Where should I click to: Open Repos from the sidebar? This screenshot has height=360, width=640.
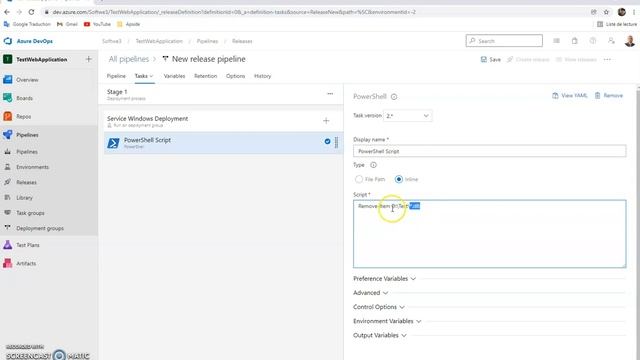23,116
